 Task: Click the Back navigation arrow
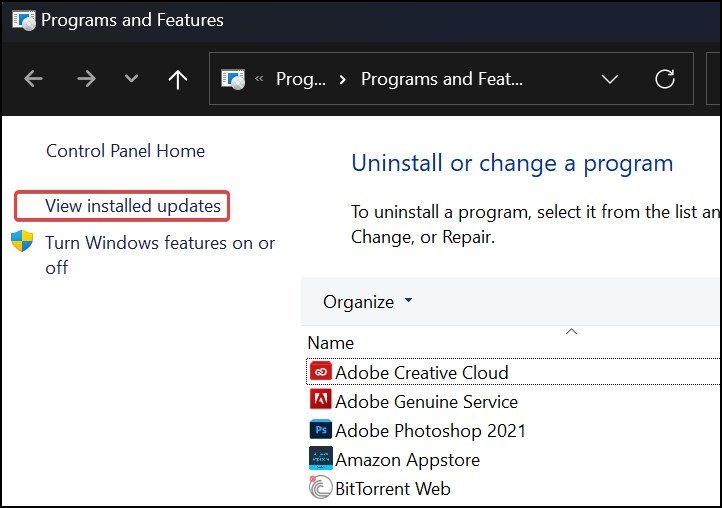(34, 79)
